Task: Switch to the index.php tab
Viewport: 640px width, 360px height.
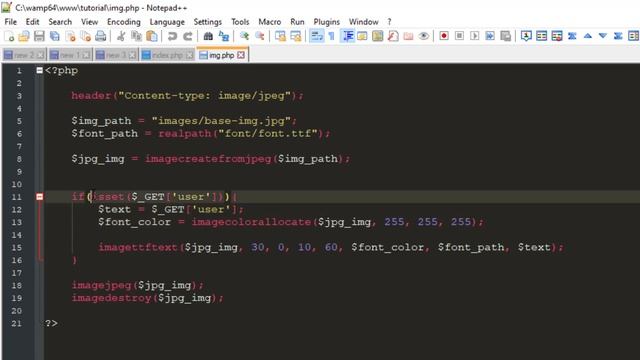Action: click(167, 55)
